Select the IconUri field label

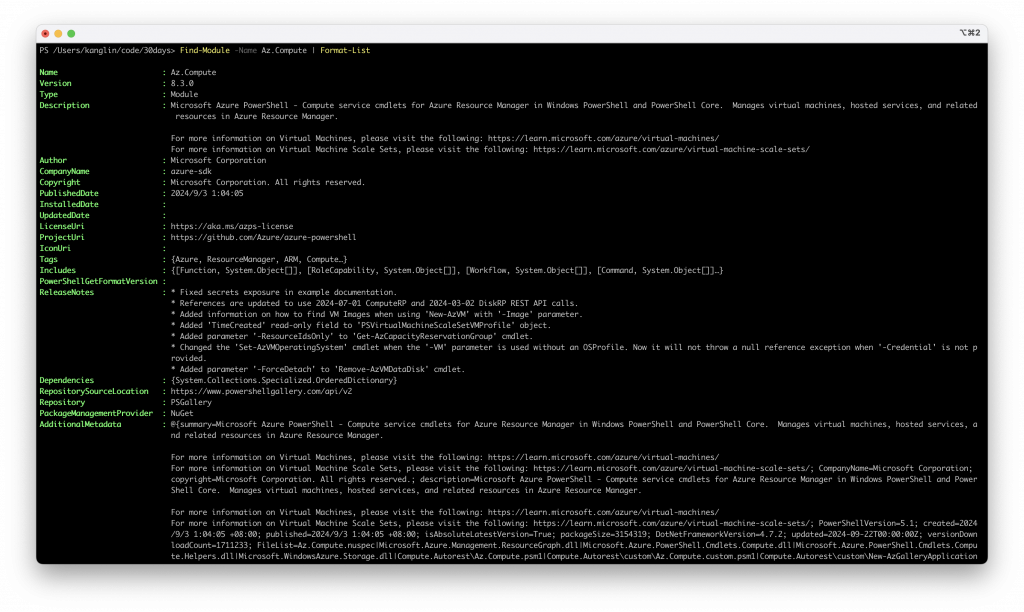[x=55, y=248]
